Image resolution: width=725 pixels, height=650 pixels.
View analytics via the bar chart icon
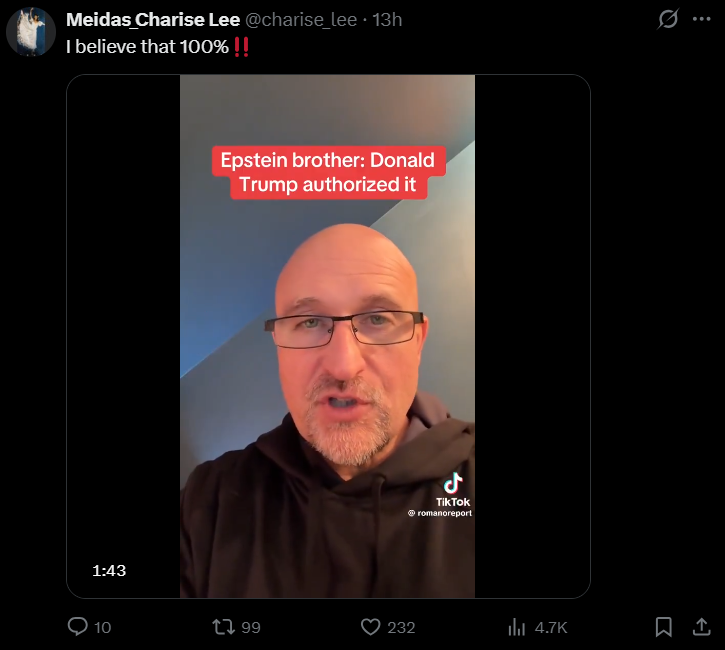(x=516, y=627)
